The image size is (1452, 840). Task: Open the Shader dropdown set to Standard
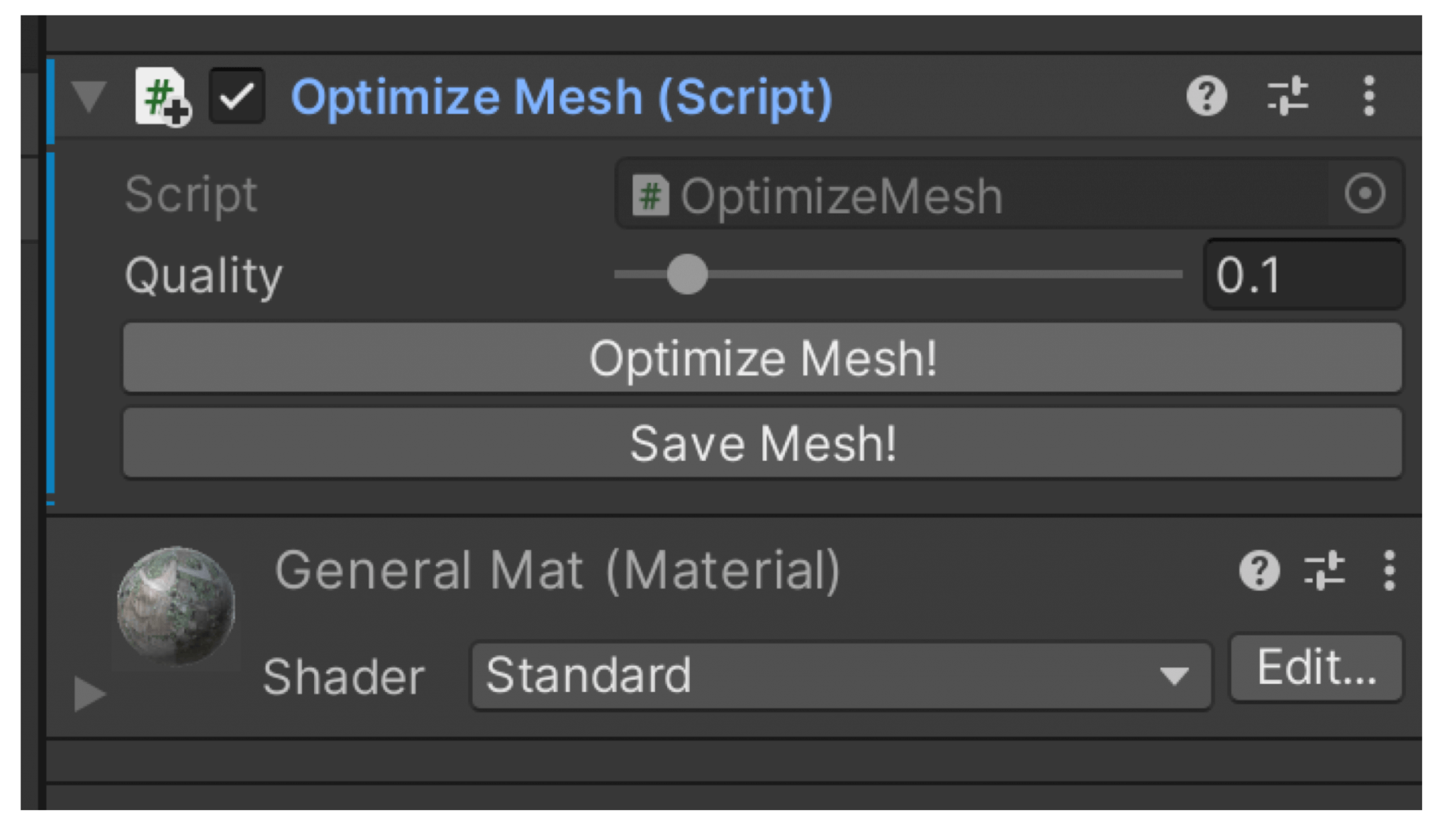point(841,675)
